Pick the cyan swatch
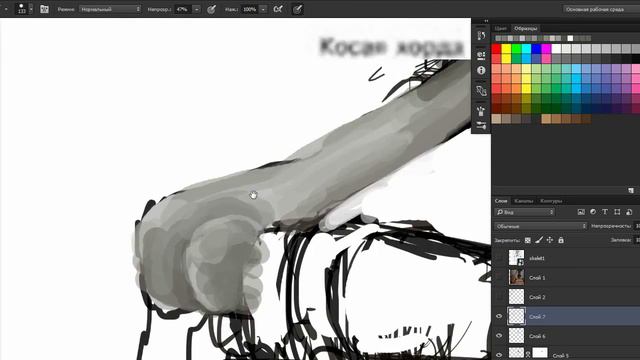 tap(527, 49)
